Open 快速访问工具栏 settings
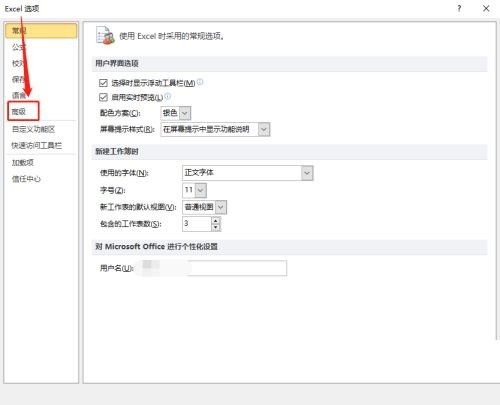Viewport: 500px width, 405px height. [x=37, y=145]
